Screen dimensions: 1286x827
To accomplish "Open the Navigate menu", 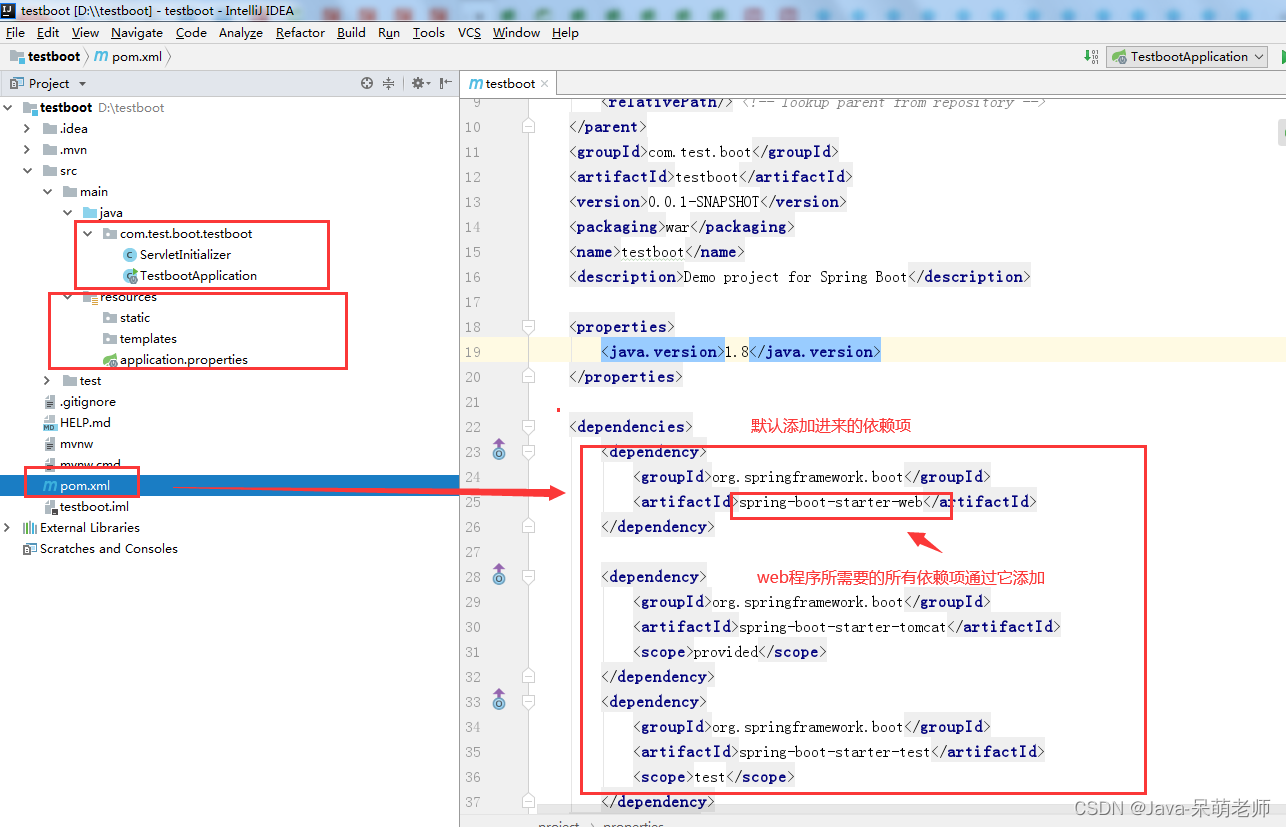I will 137,33.
